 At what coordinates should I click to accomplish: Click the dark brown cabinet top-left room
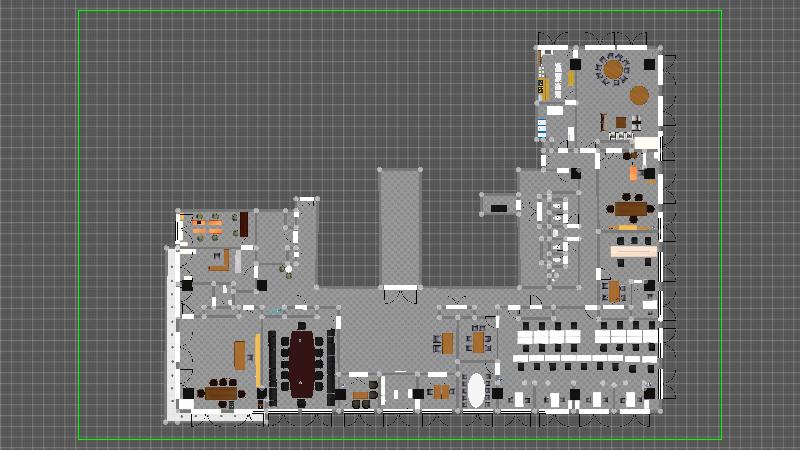243,224
